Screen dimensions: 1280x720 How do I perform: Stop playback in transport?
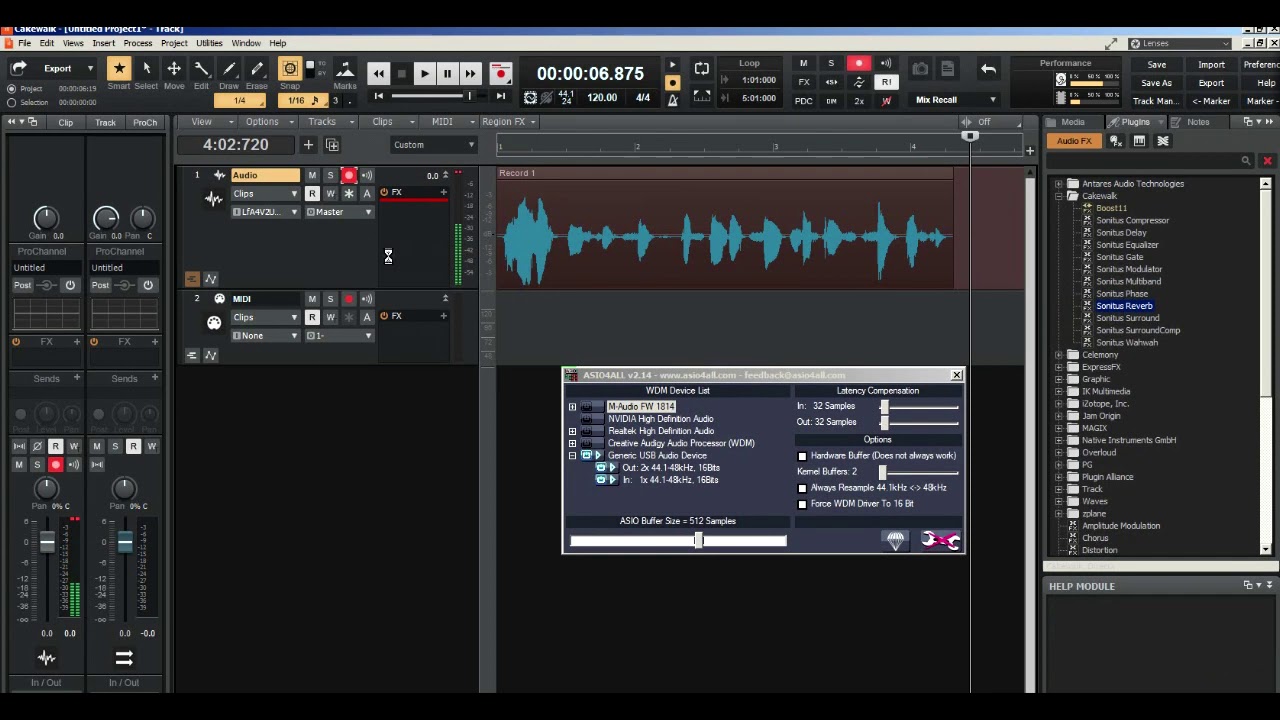point(401,73)
